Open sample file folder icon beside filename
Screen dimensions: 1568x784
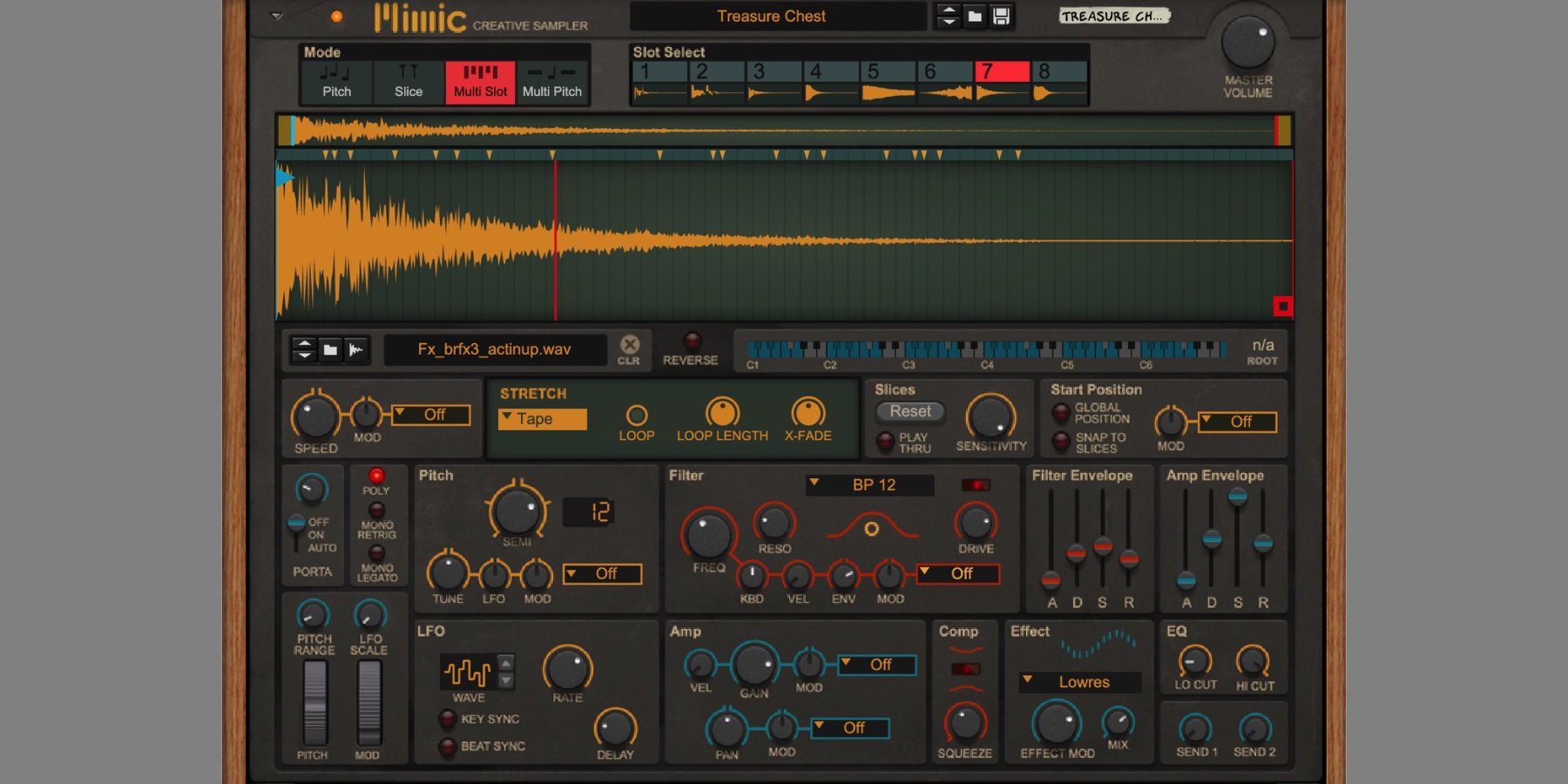pos(330,349)
